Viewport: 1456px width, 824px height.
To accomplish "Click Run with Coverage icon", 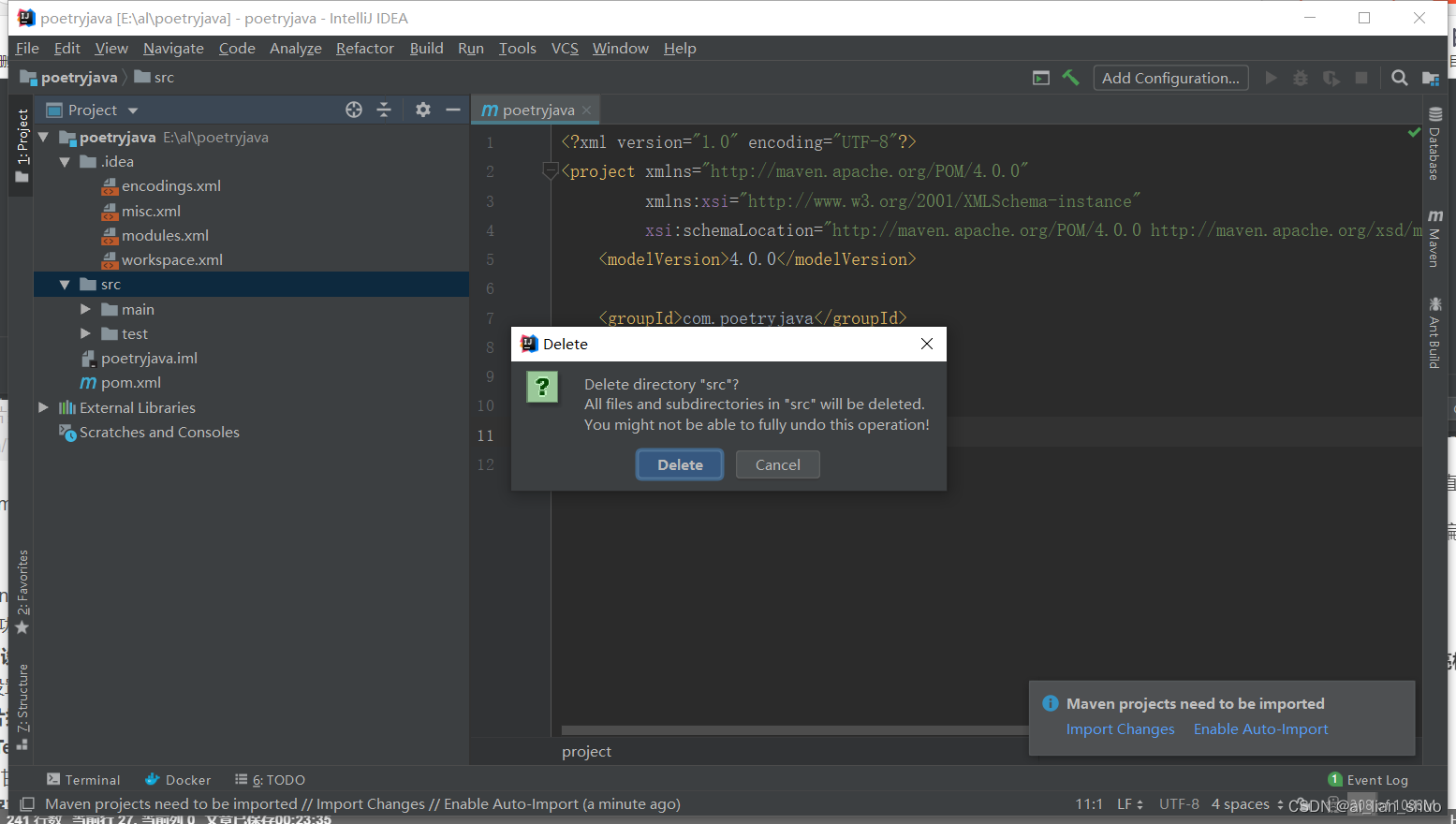I will [x=1331, y=78].
